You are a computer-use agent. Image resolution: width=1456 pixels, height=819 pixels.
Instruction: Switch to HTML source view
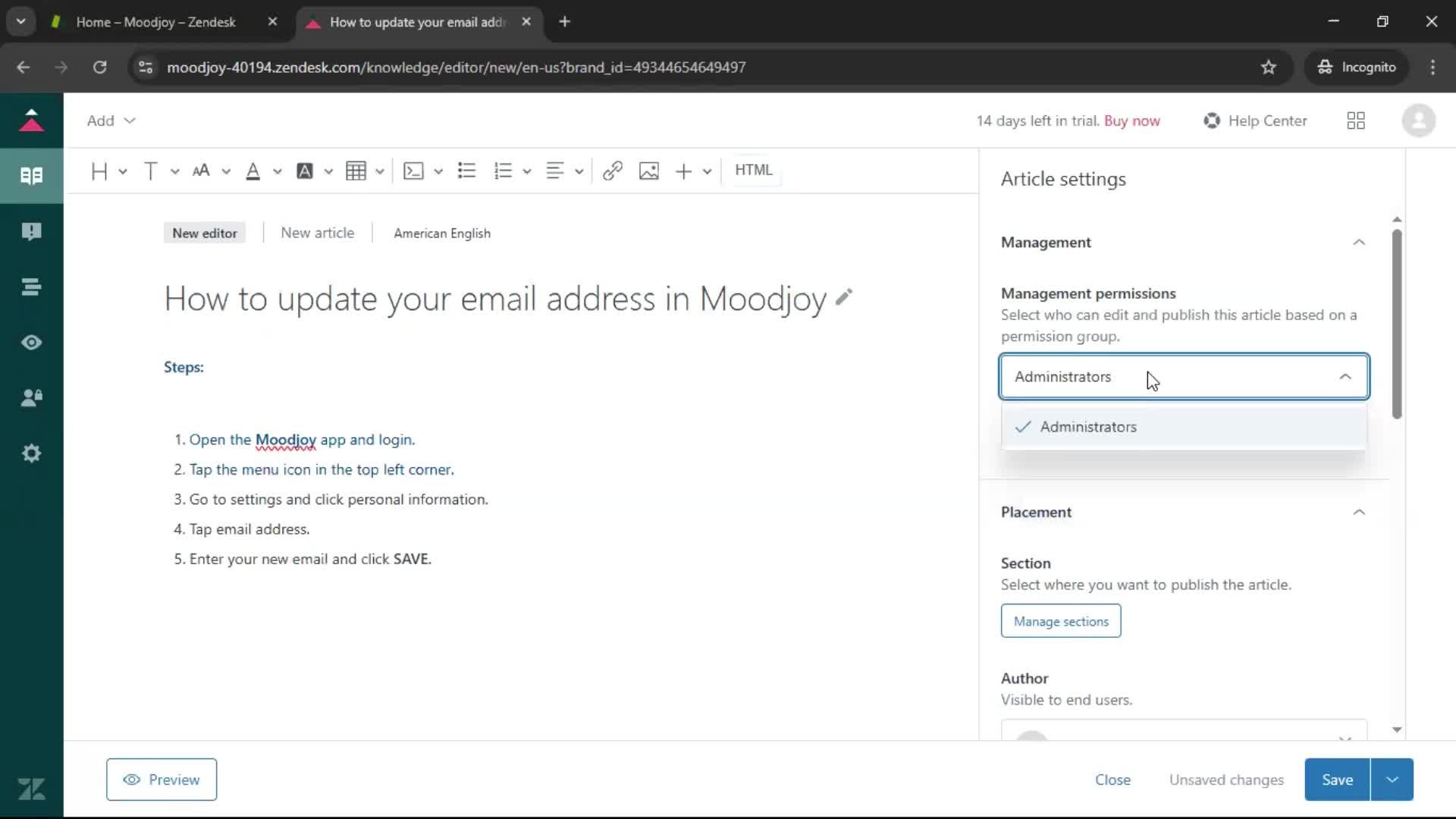[754, 170]
